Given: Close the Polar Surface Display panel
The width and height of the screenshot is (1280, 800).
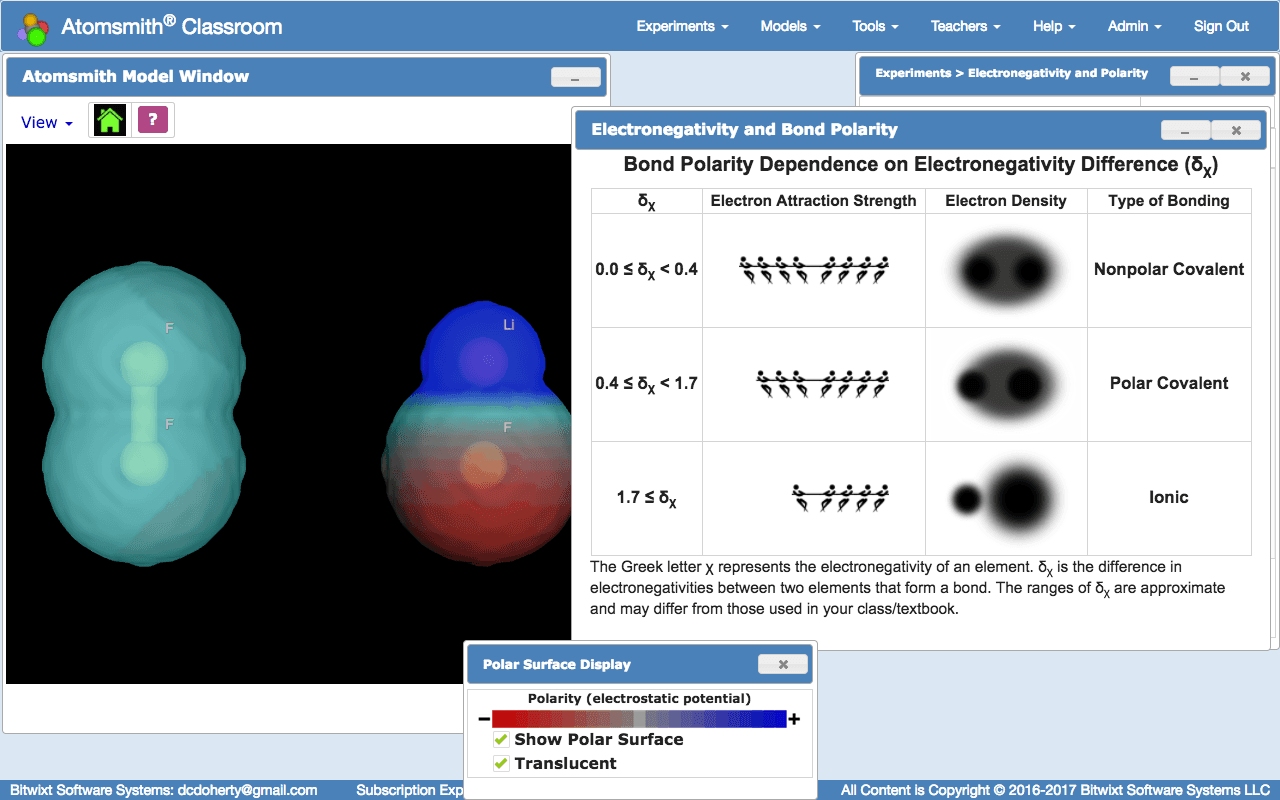Looking at the screenshot, I should pos(783,664).
